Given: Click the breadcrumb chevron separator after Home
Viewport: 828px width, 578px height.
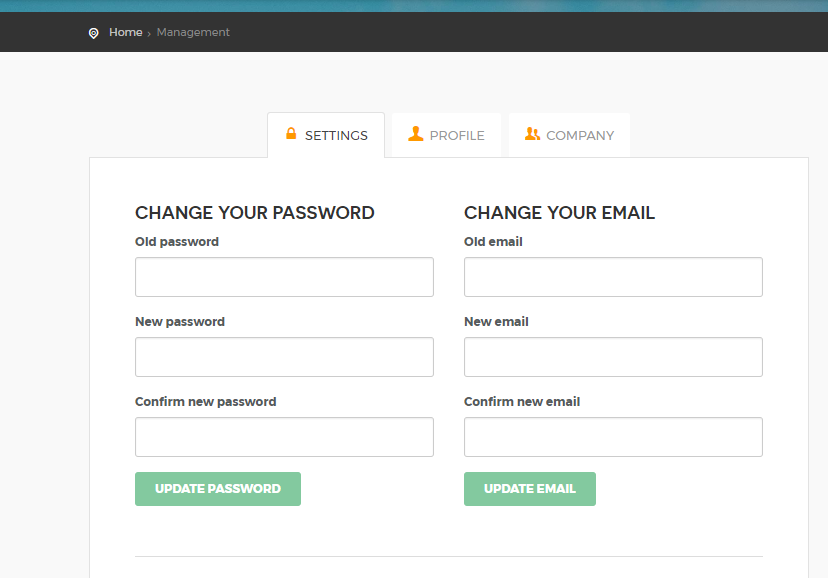Looking at the screenshot, I should pos(149,34).
